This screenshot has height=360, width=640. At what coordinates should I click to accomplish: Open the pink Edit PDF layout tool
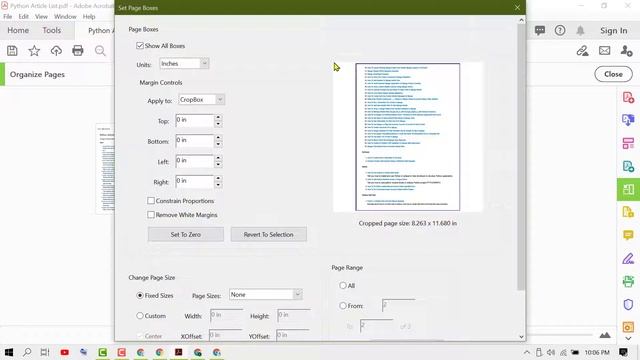tap(628, 143)
